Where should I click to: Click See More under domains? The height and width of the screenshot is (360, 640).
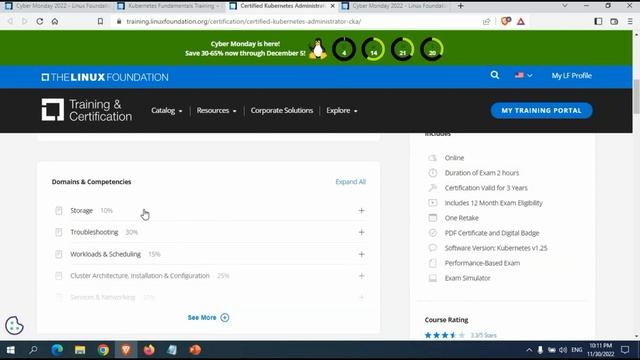pos(208,318)
